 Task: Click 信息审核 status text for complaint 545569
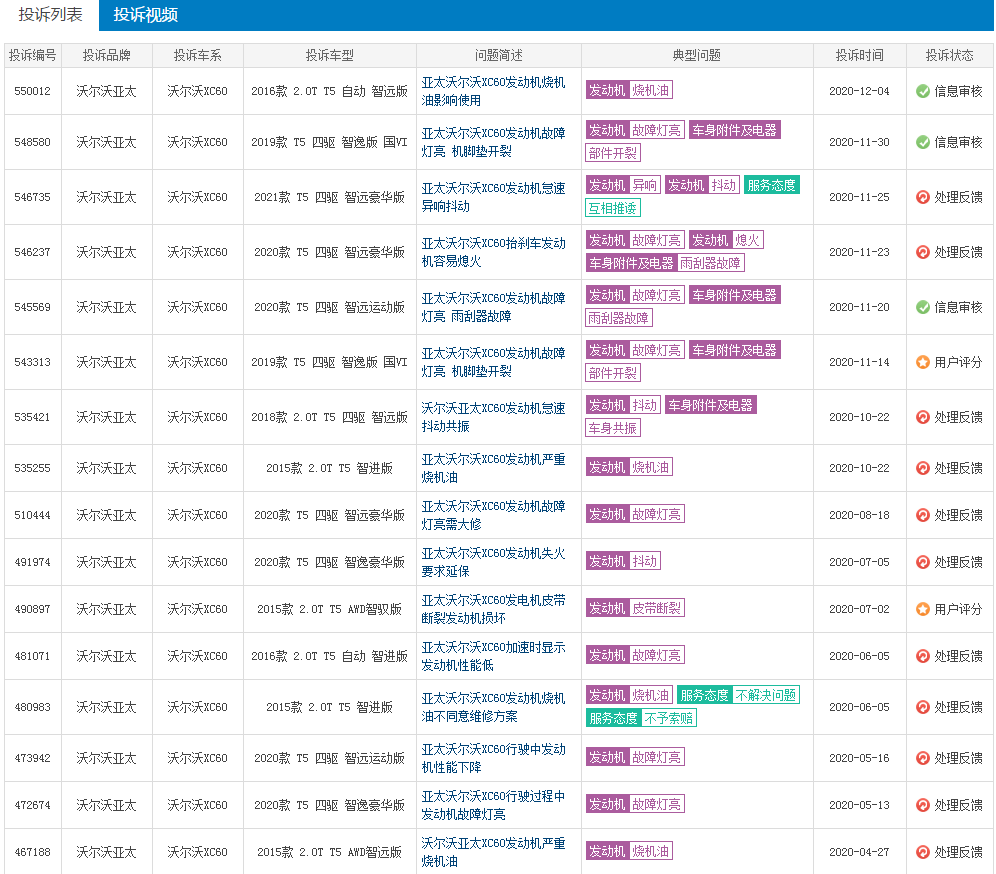[958, 307]
